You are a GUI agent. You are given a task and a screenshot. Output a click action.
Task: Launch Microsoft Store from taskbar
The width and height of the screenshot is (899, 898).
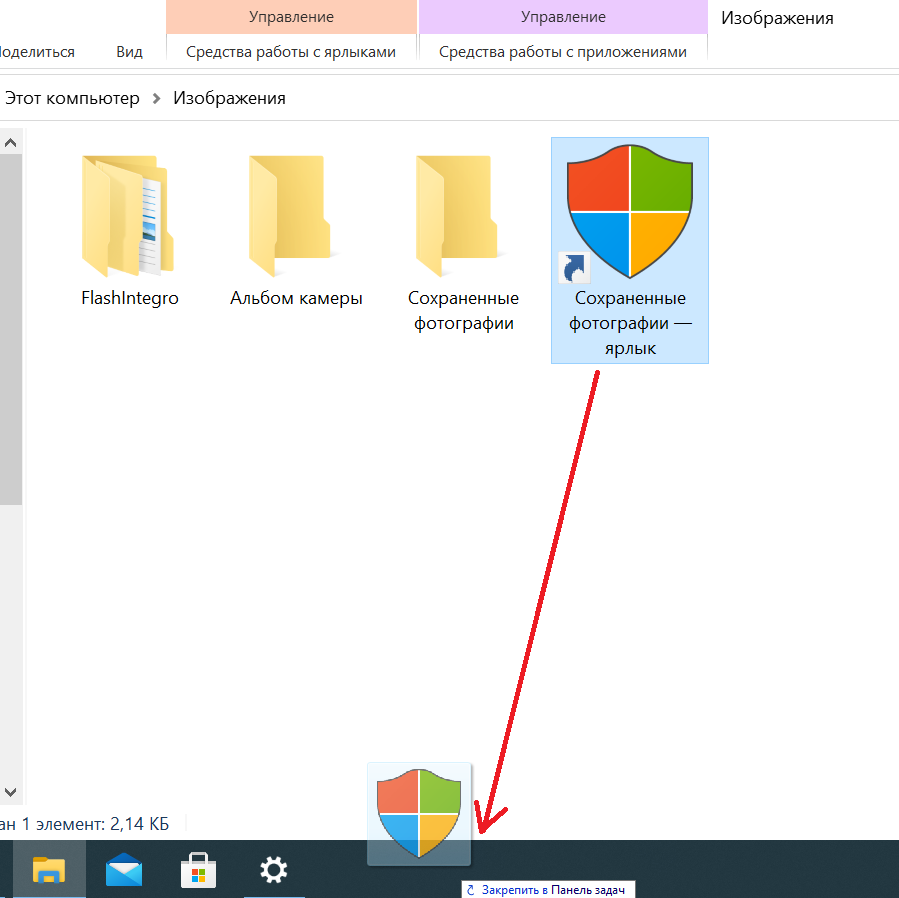198,870
